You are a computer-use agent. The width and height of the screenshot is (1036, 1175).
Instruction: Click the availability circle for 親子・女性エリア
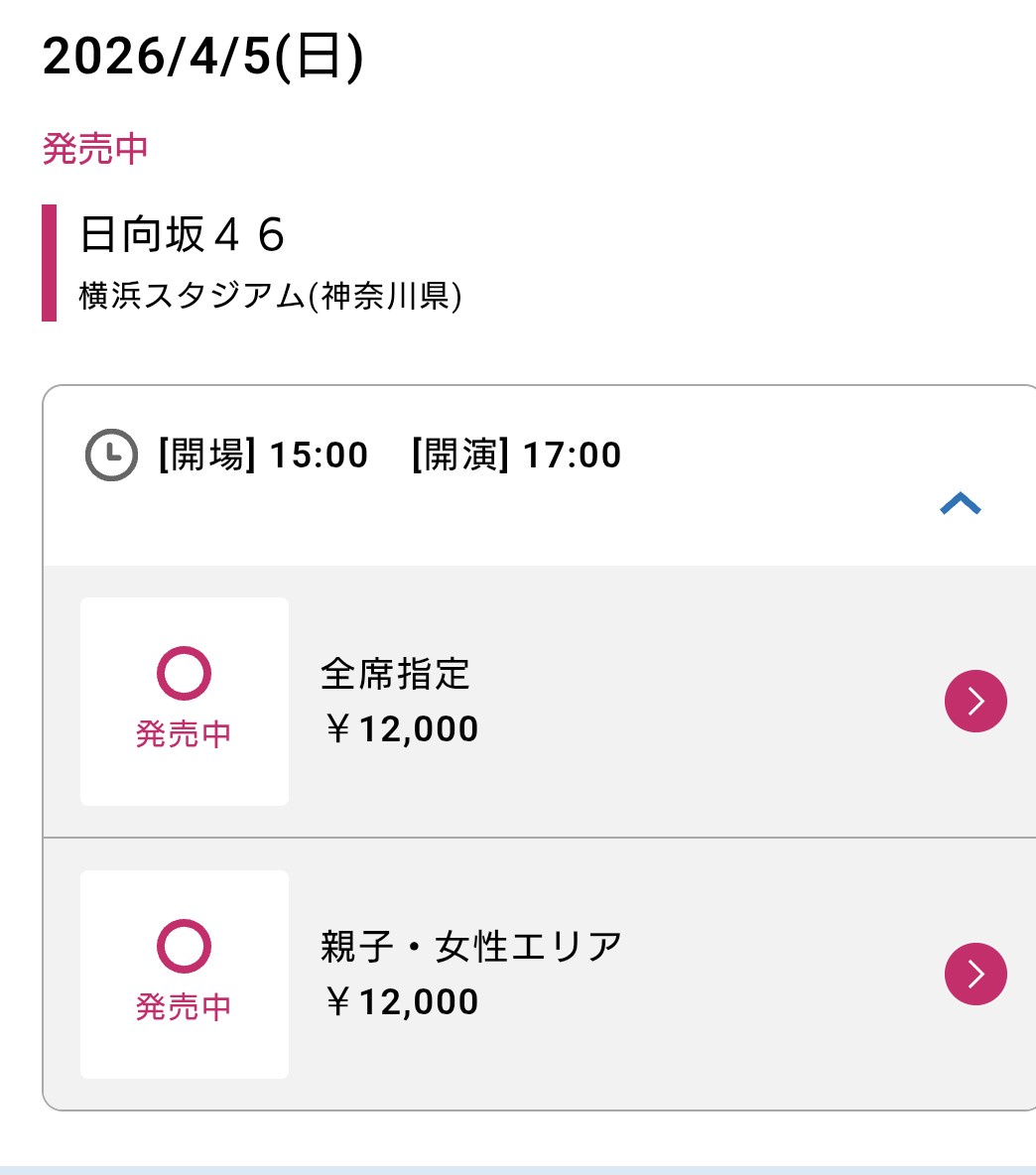184,947
